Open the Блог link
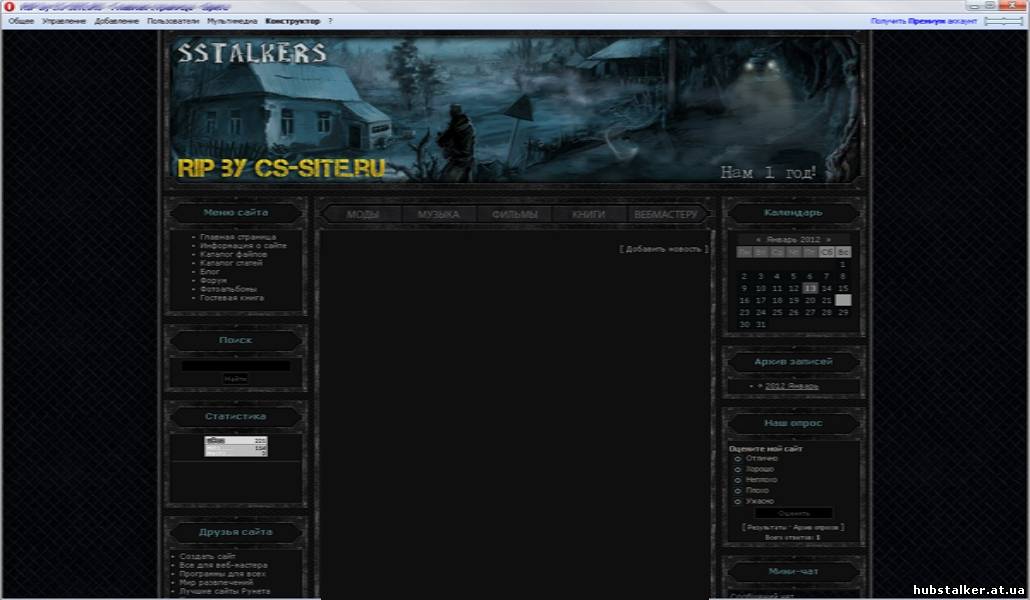The image size is (1030, 600). tap(210, 271)
